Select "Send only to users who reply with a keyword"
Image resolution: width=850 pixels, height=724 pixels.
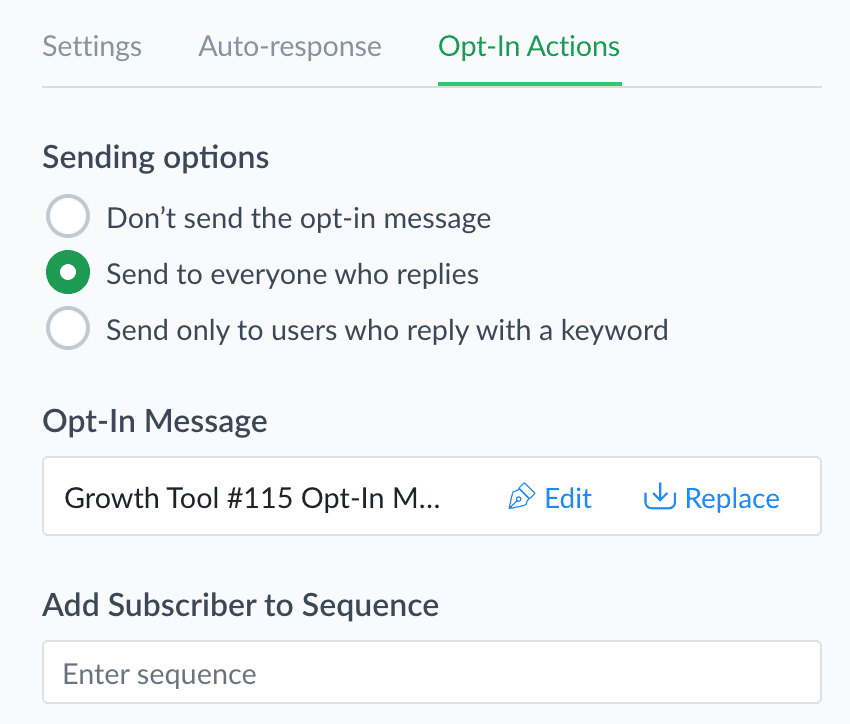68,328
